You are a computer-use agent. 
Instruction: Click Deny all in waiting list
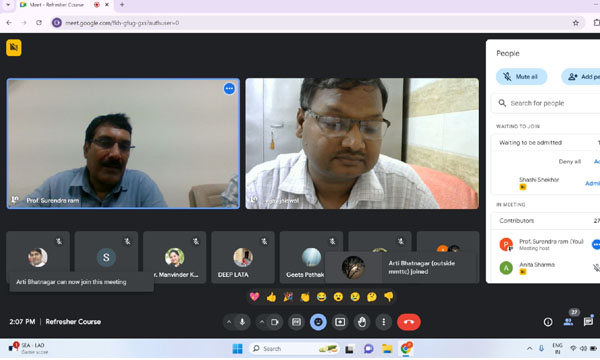pyautogui.click(x=570, y=161)
